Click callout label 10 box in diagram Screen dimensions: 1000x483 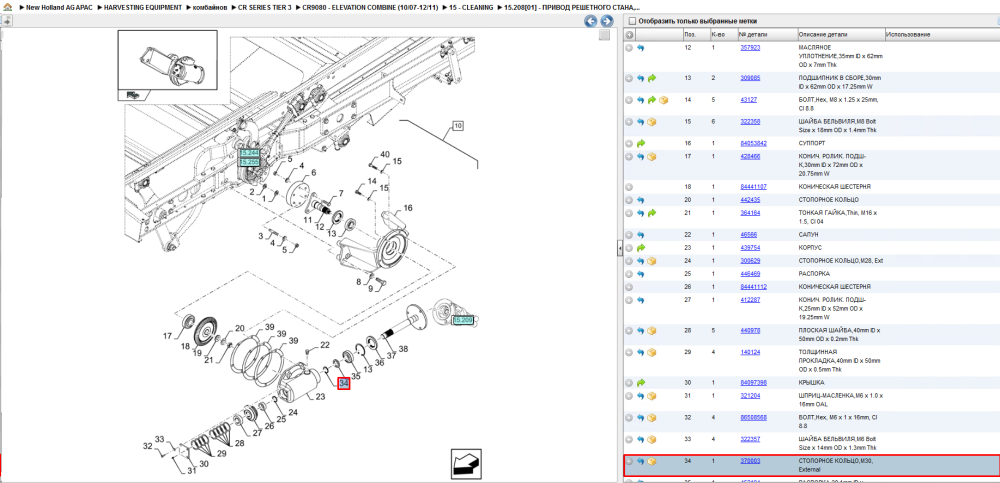[458, 126]
